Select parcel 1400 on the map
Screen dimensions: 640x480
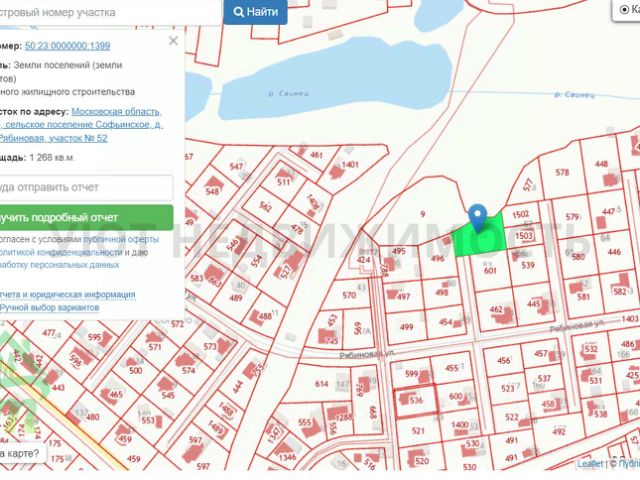pos(460,425)
